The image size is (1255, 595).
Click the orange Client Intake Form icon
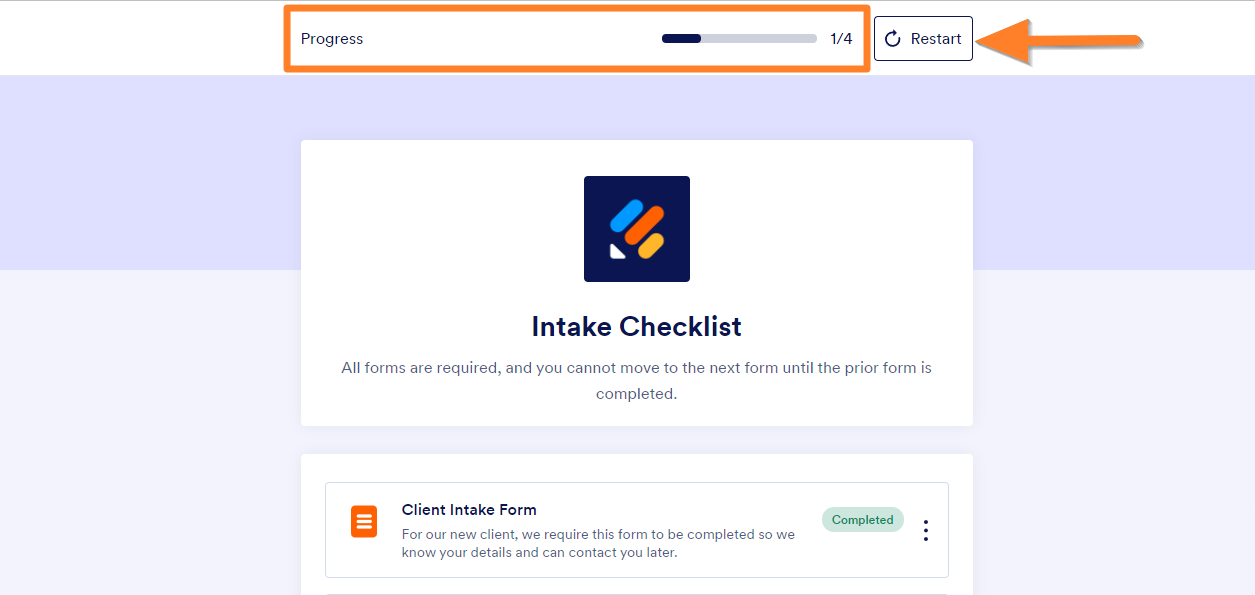tap(364, 521)
